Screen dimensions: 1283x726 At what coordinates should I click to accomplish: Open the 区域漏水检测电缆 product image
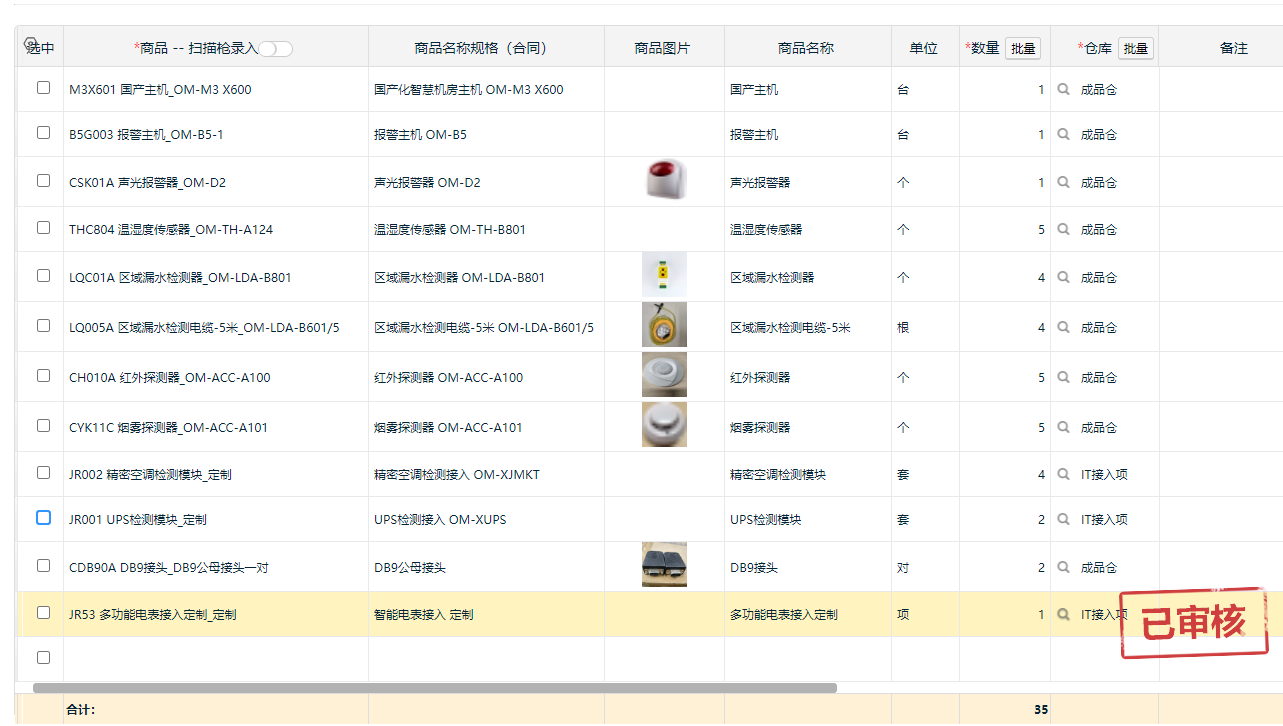click(x=664, y=326)
